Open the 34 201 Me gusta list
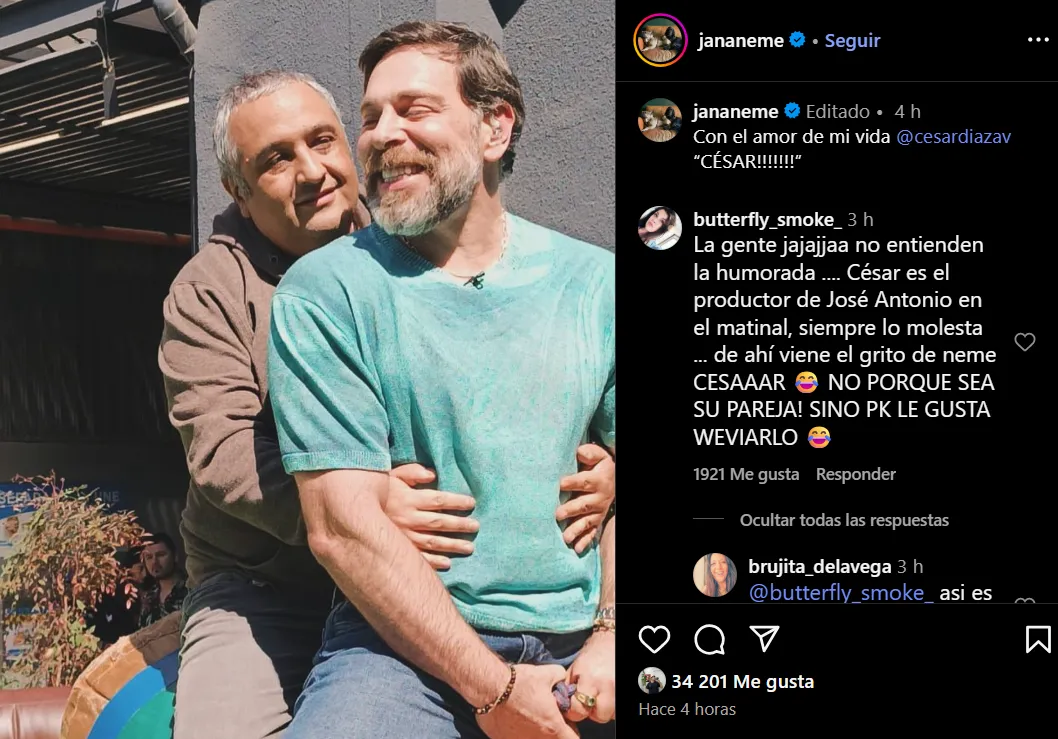This screenshot has width=1058, height=739. point(742,682)
